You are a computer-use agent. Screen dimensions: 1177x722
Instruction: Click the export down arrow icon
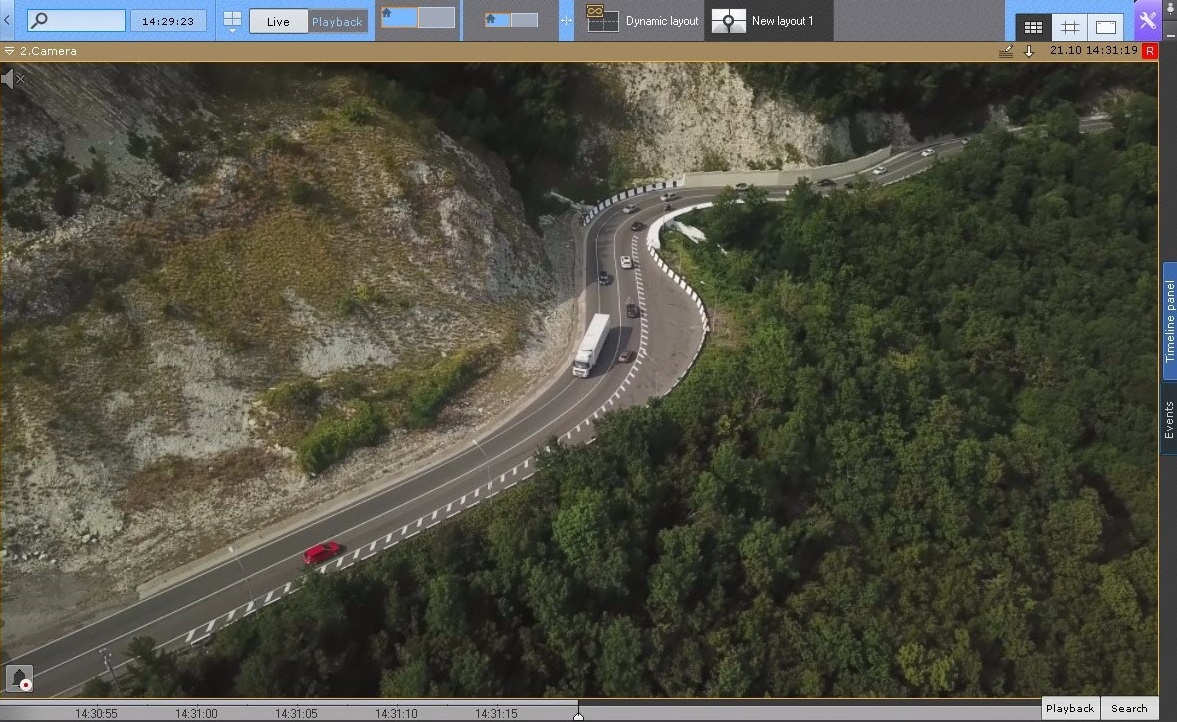click(1029, 51)
